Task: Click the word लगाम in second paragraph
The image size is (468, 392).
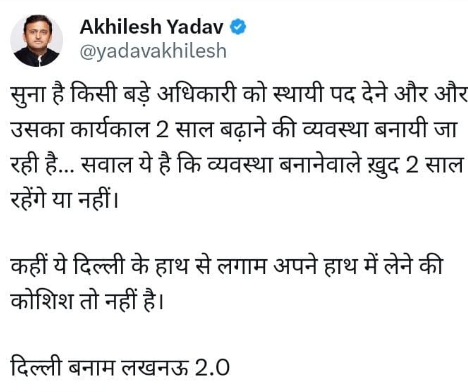Action: pyautogui.click(x=242, y=267)
